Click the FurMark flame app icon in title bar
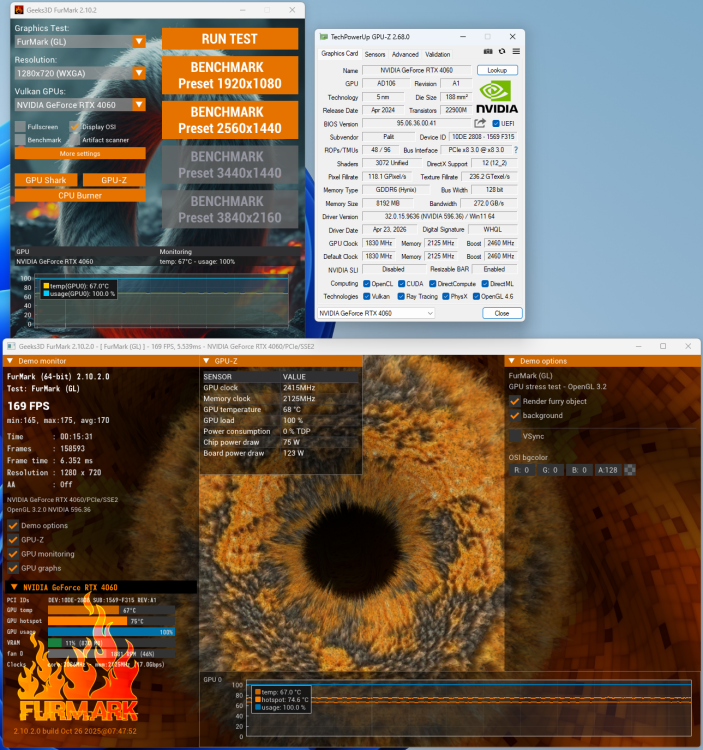 19,10
